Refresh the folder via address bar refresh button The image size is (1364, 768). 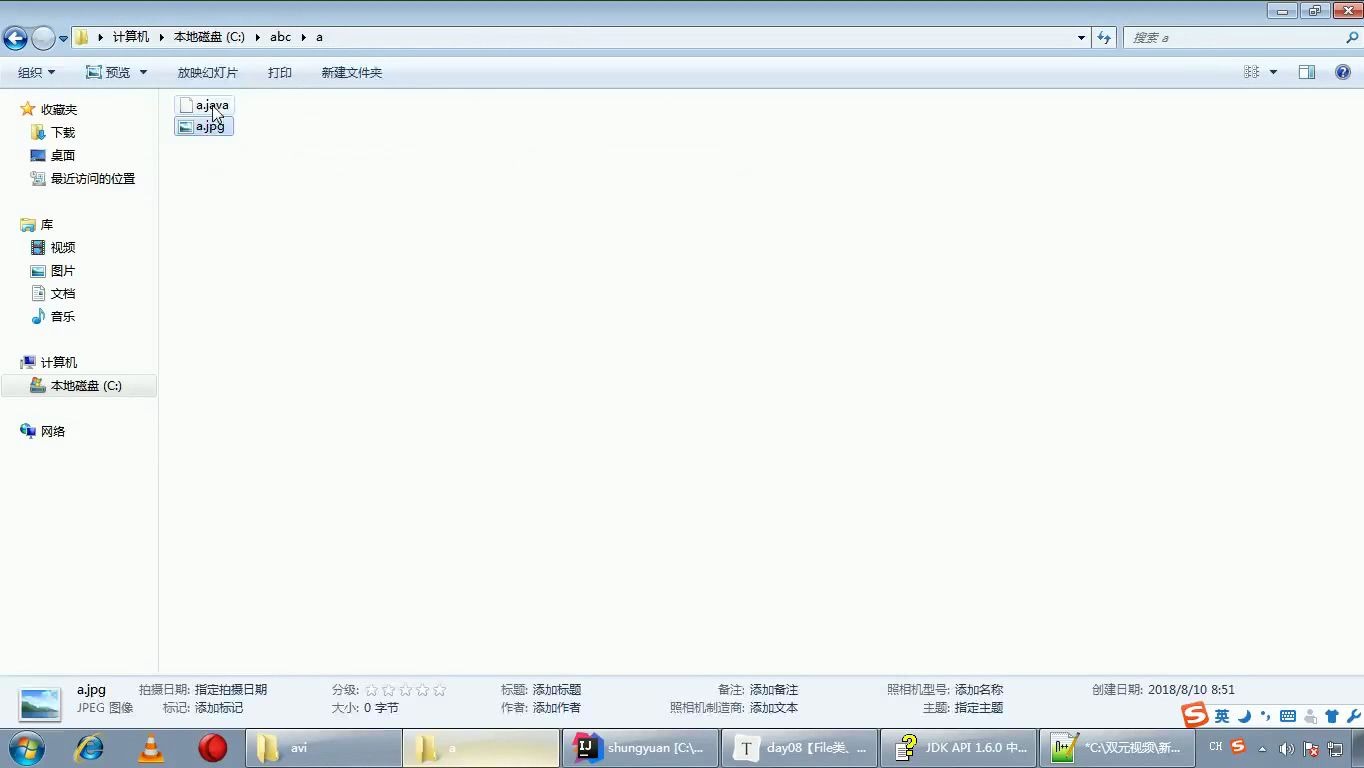point(1104,37)
